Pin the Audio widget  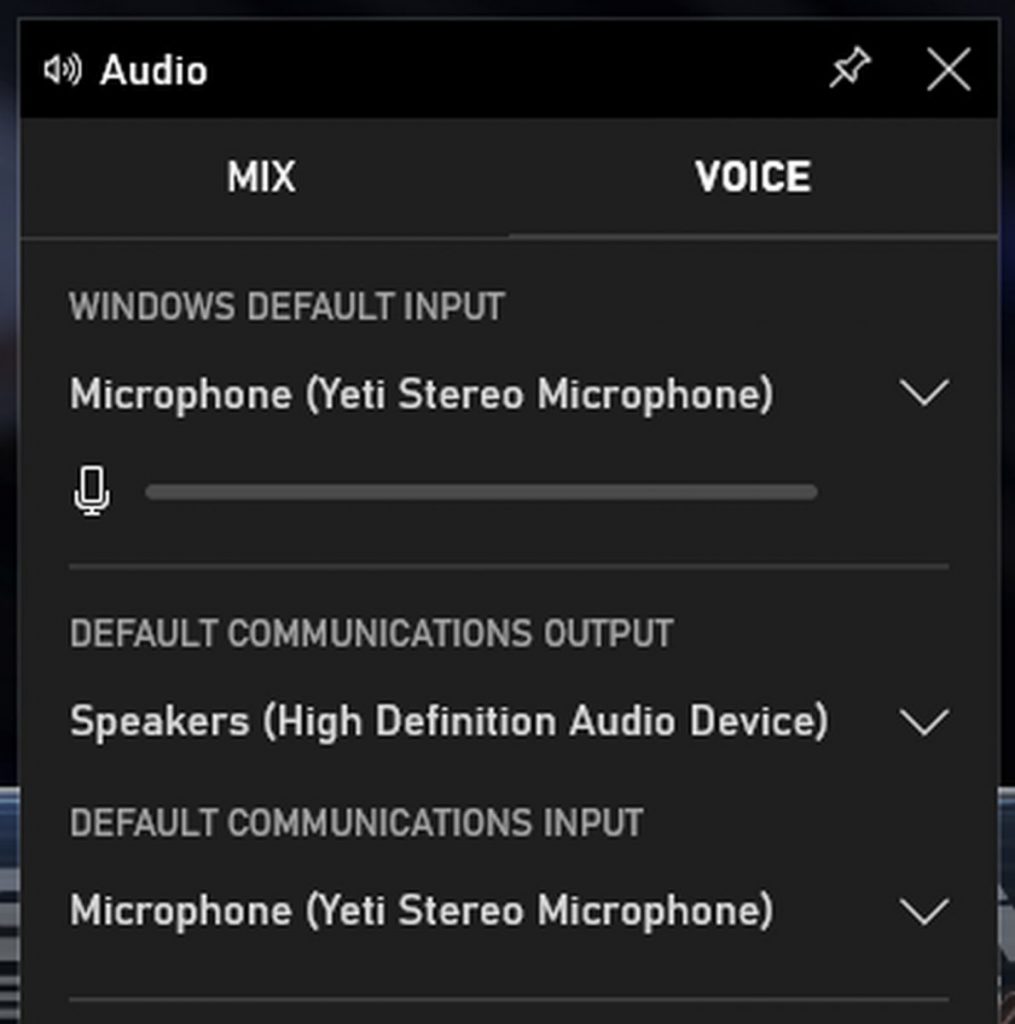click(x=849, y=70)
